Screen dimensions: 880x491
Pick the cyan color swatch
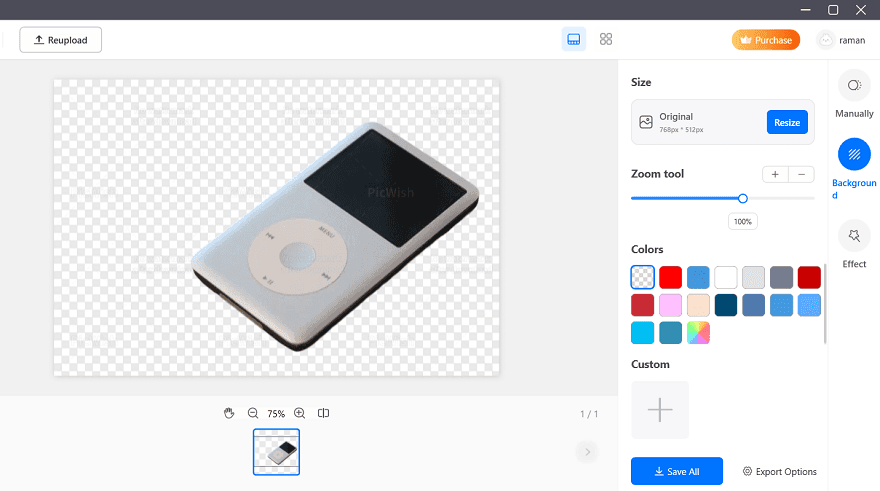pyautogui.click(x=643, y=333)
